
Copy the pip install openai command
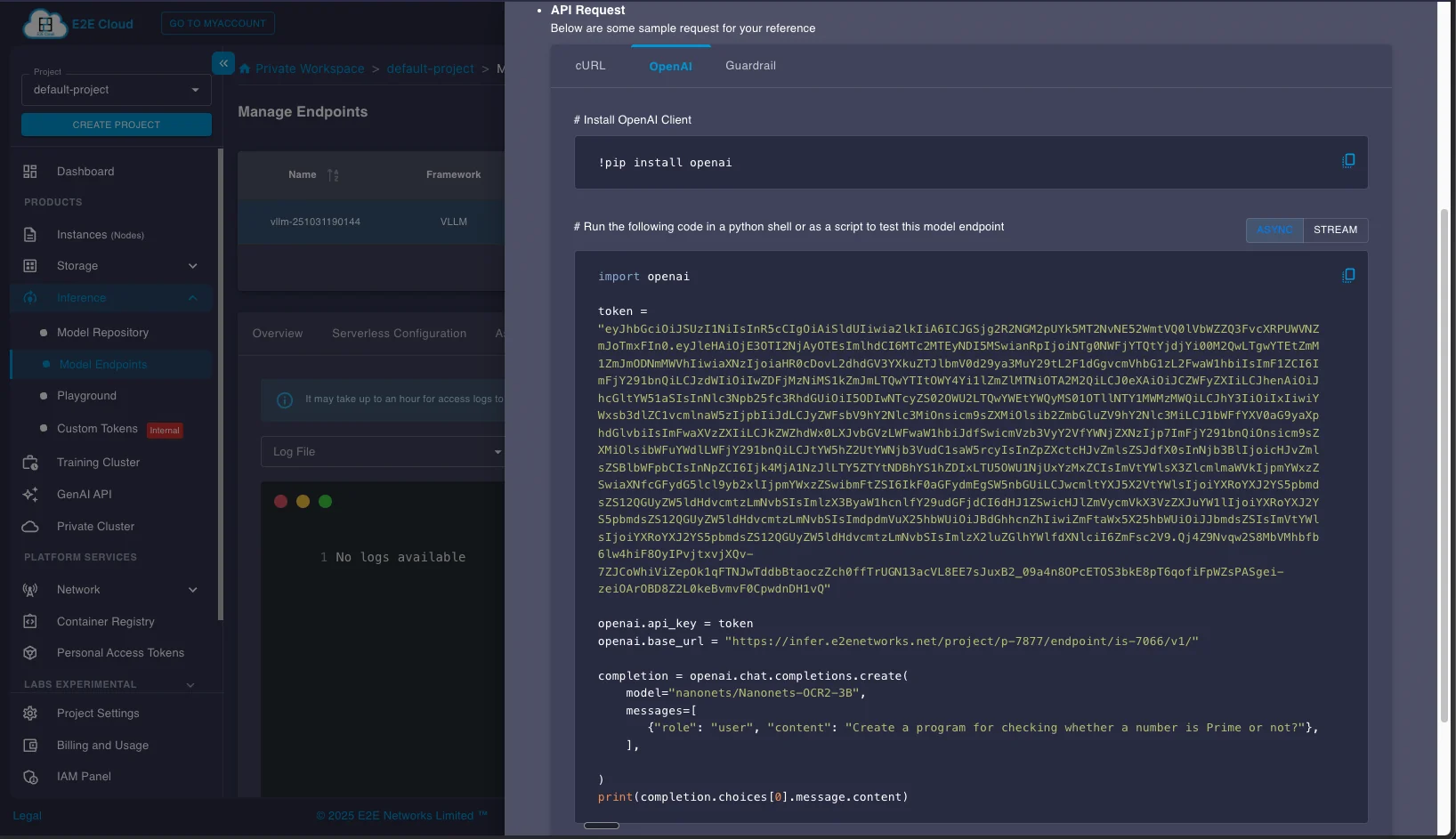[1348, 161]
